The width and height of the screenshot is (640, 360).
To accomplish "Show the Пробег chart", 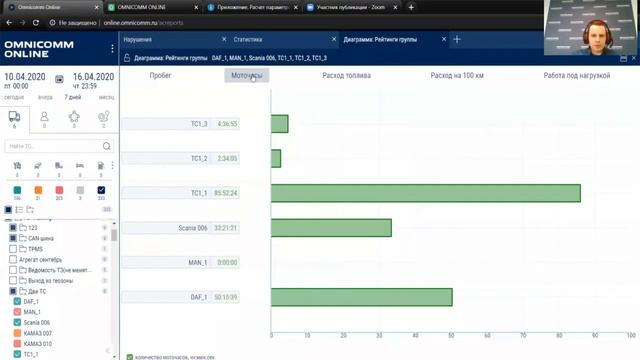I will tap(160, 76).
